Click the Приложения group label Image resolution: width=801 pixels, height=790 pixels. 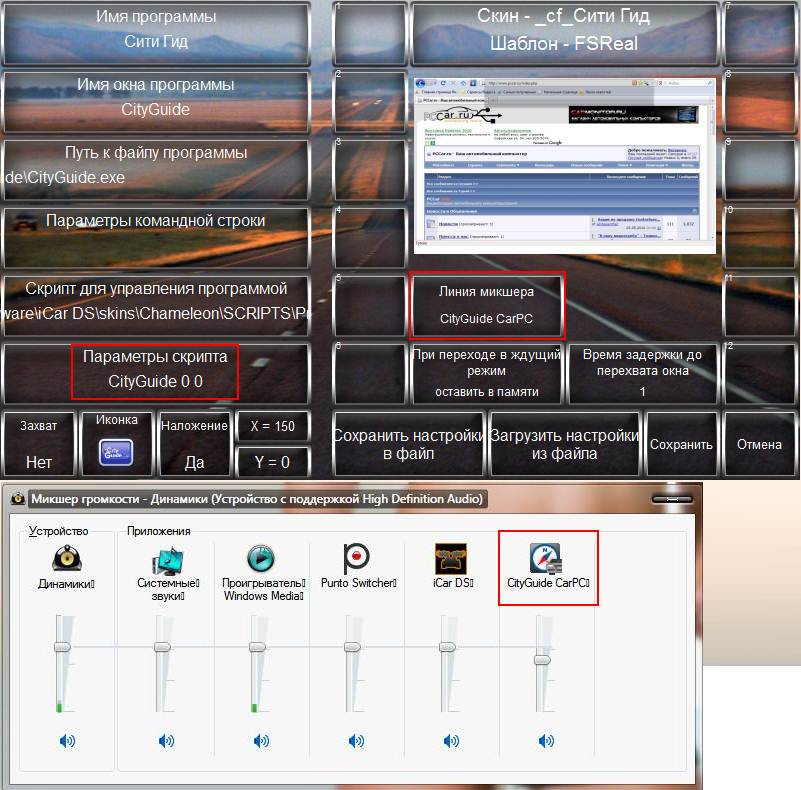158,531
